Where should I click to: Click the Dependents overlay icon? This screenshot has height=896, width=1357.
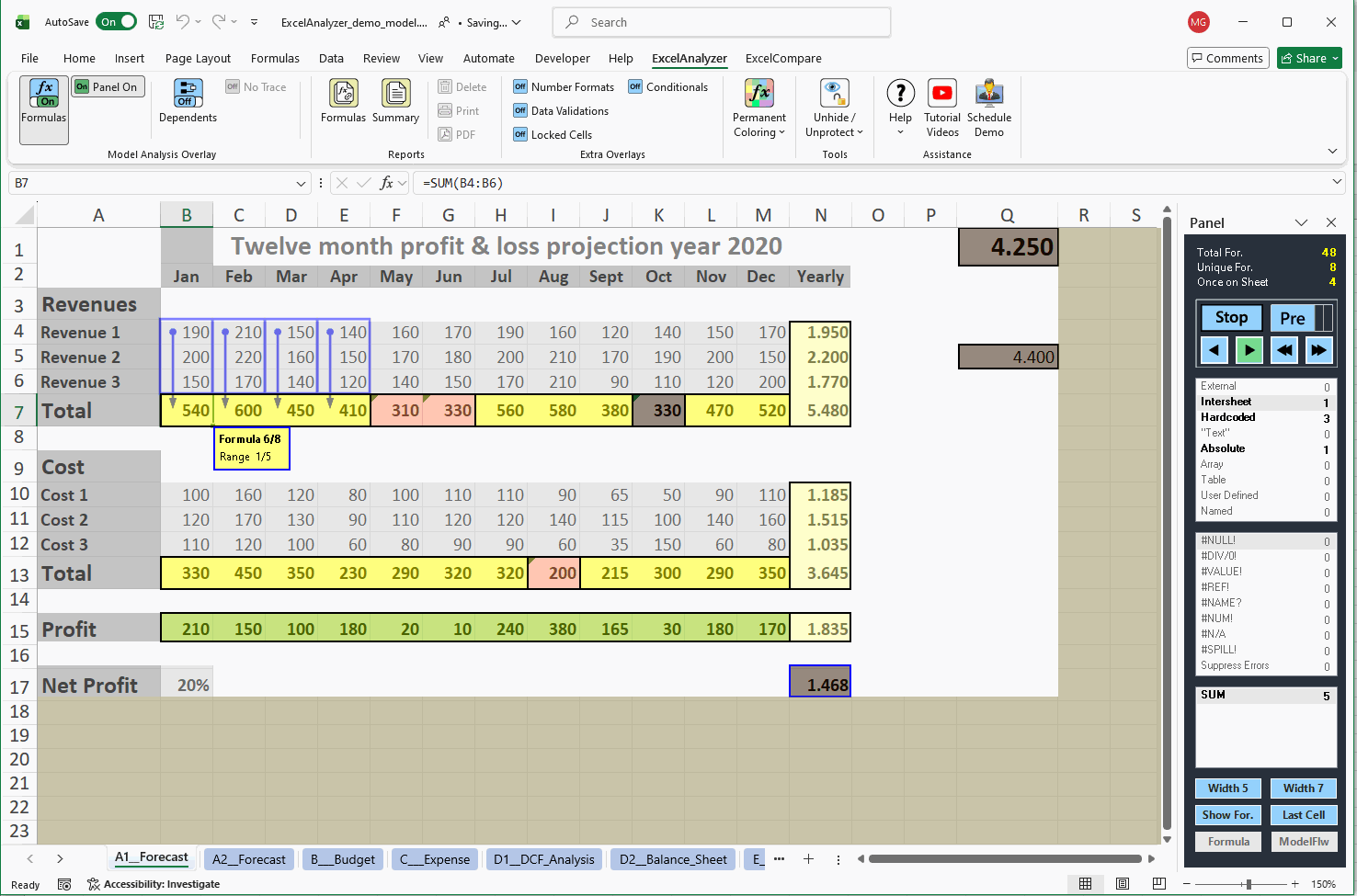[188, 94]
